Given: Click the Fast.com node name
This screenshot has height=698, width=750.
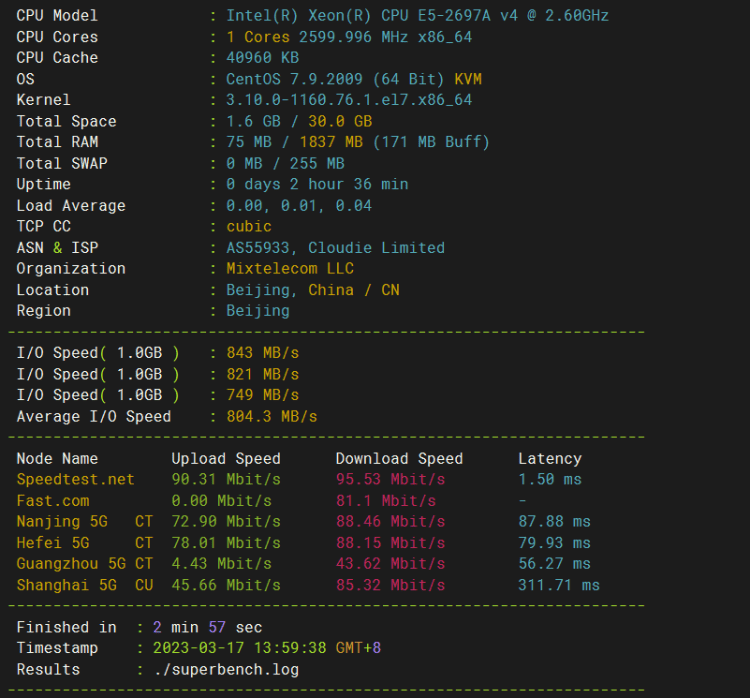Looking at the screenshot, I should [52, 501].
